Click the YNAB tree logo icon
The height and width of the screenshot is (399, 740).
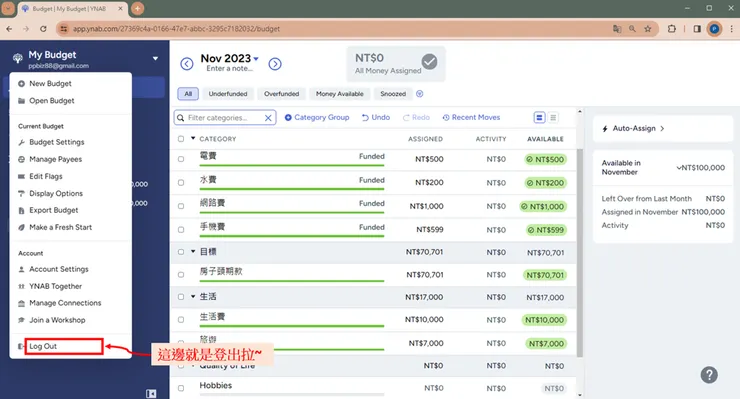pyautogui.click(x=18, y=58)
